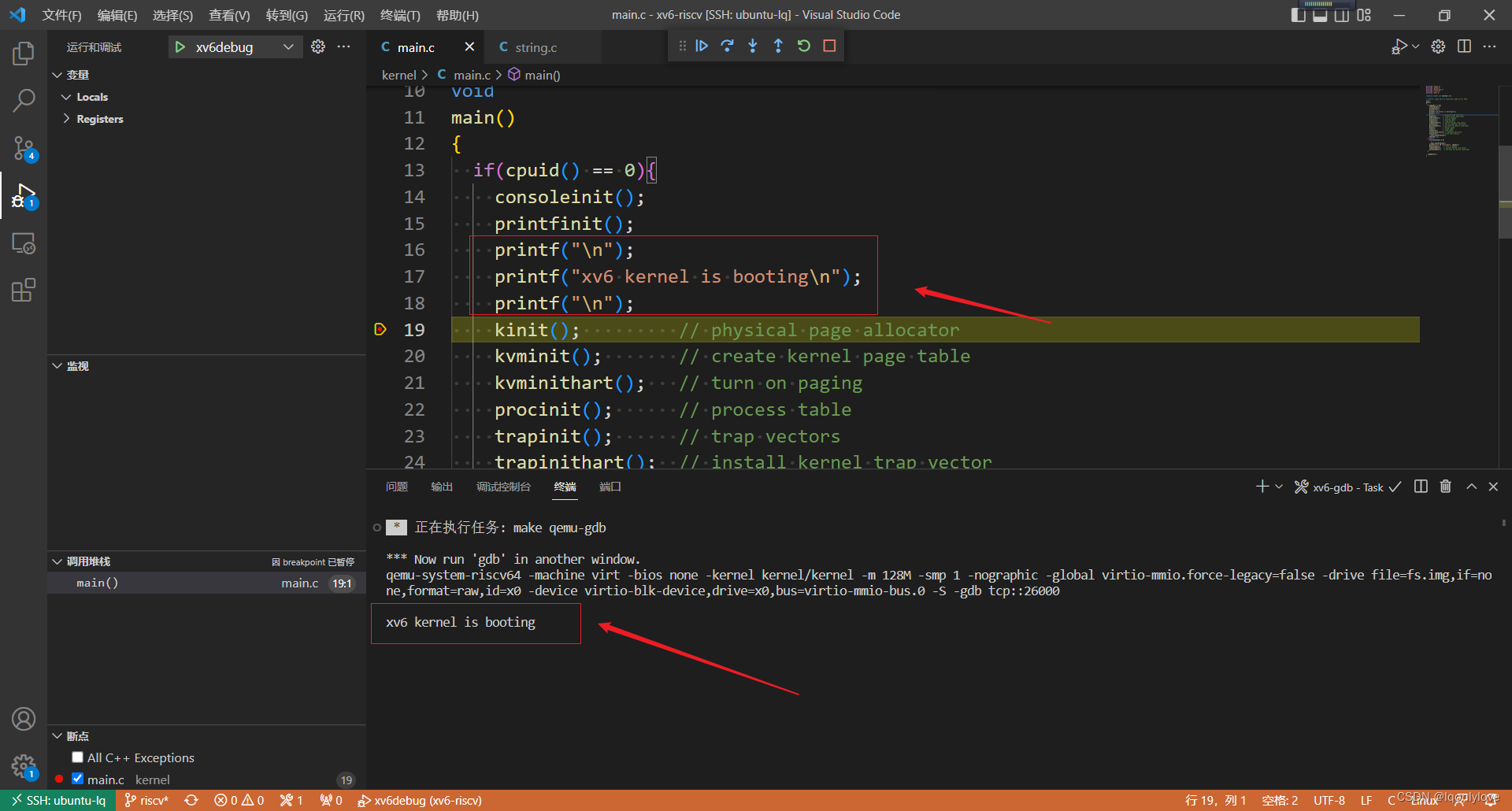Click Step Out in debug toolbar
This screenshot has width=1512, height=811.
point(778,46)
